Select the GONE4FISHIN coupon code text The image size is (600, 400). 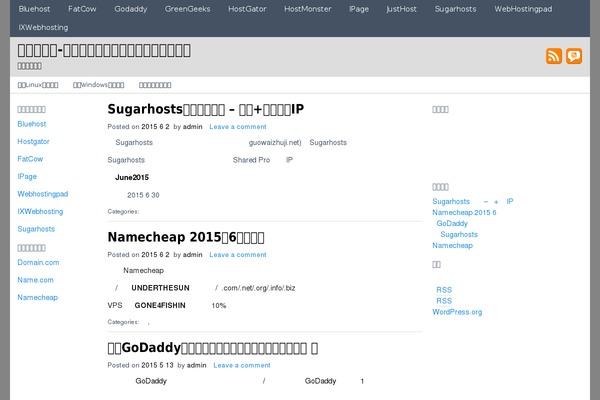(160, 305)
